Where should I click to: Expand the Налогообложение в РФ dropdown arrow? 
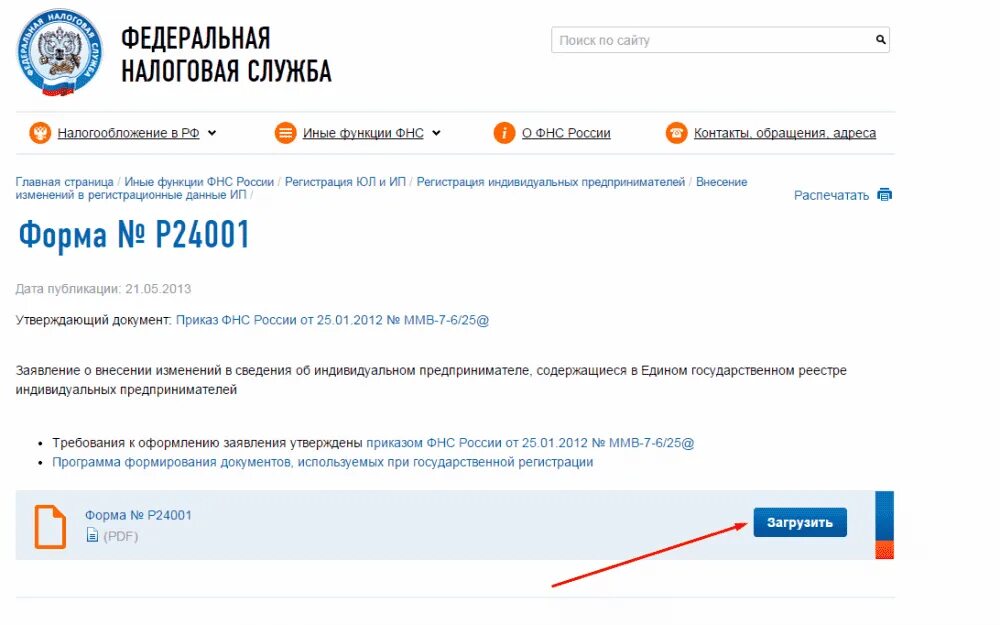212,133
